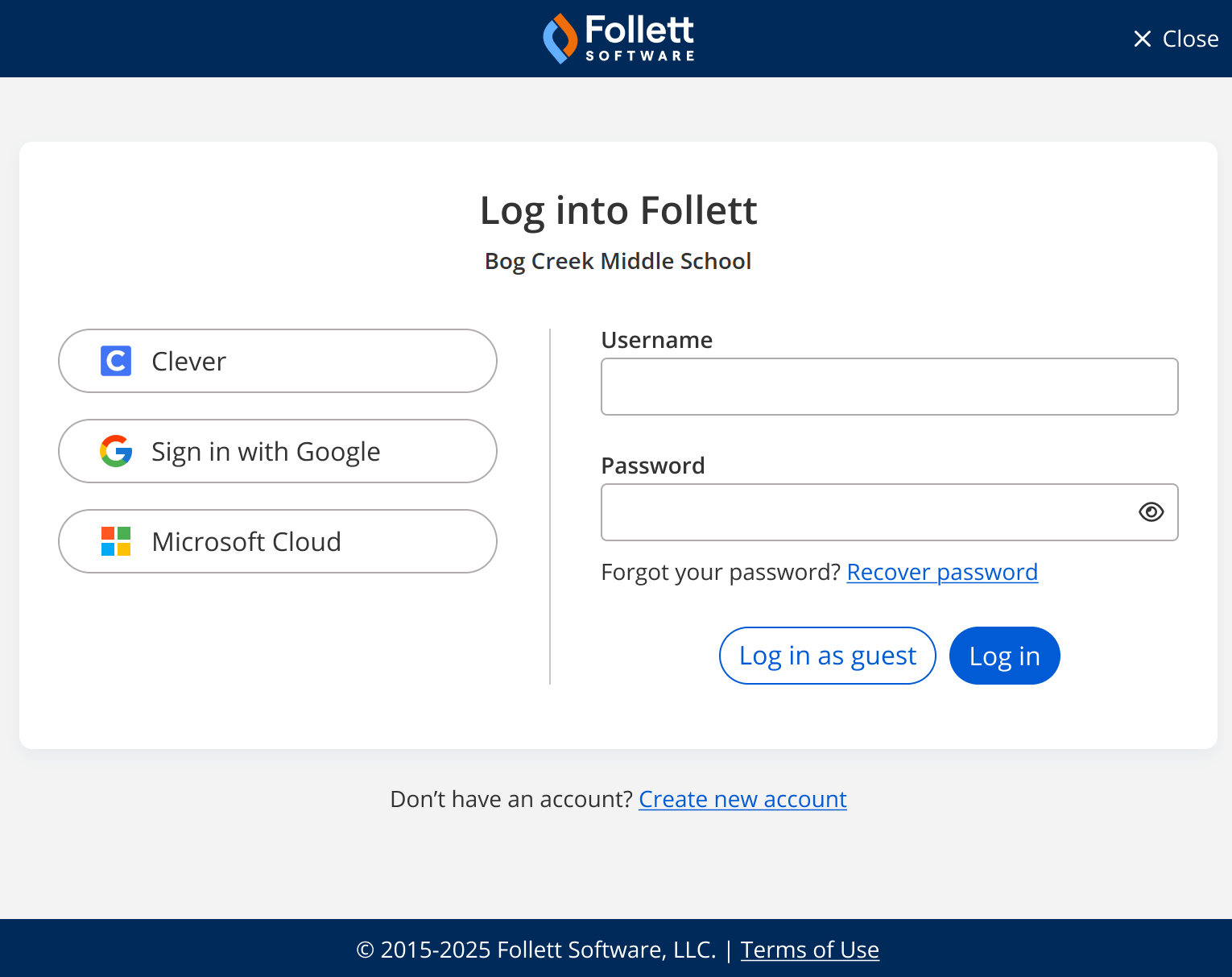1232x977 pixels.
Task: Show the password using the eye toggle
Action: 1151,512
